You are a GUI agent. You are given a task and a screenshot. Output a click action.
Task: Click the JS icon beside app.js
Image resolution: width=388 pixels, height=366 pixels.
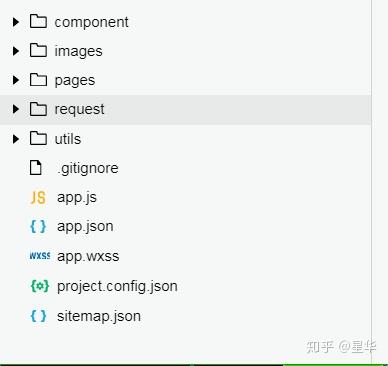[38, 198]
